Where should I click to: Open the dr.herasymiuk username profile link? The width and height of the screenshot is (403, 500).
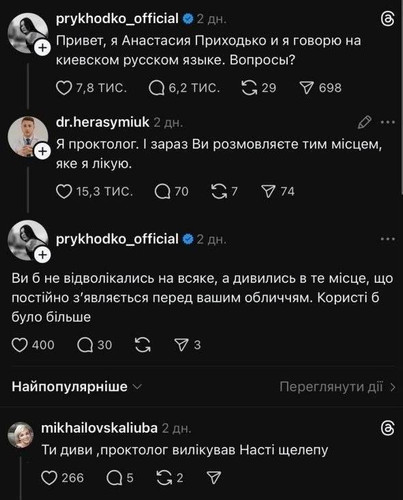pos(103,122)
